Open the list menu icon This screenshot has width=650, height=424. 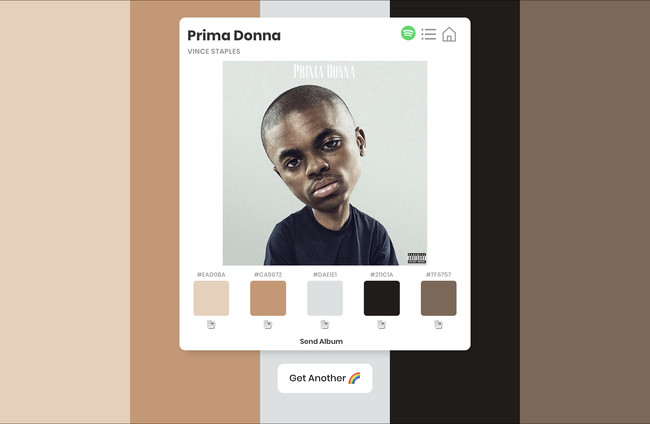click(x=429, y=34)
